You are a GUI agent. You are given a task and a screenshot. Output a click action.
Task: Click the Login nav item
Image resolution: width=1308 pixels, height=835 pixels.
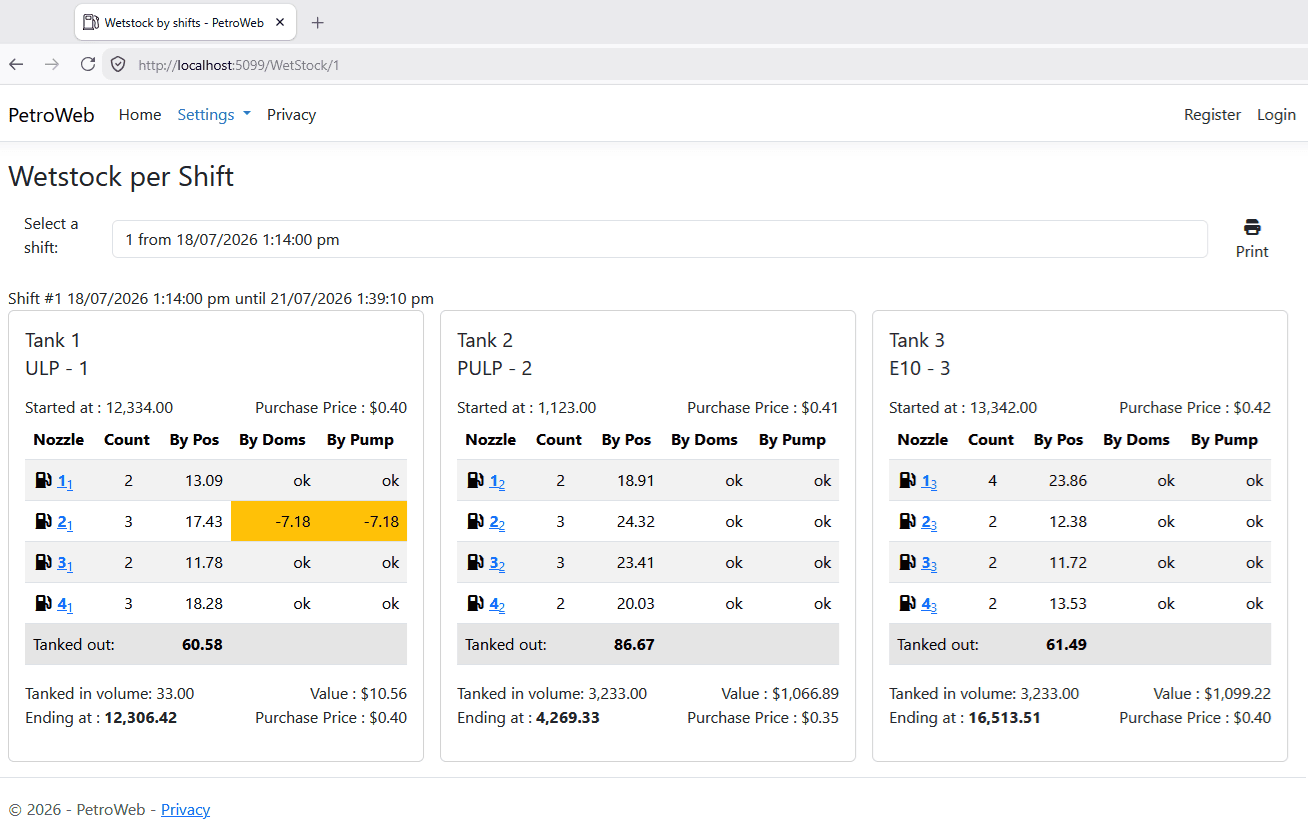[x=1276, y=114]
